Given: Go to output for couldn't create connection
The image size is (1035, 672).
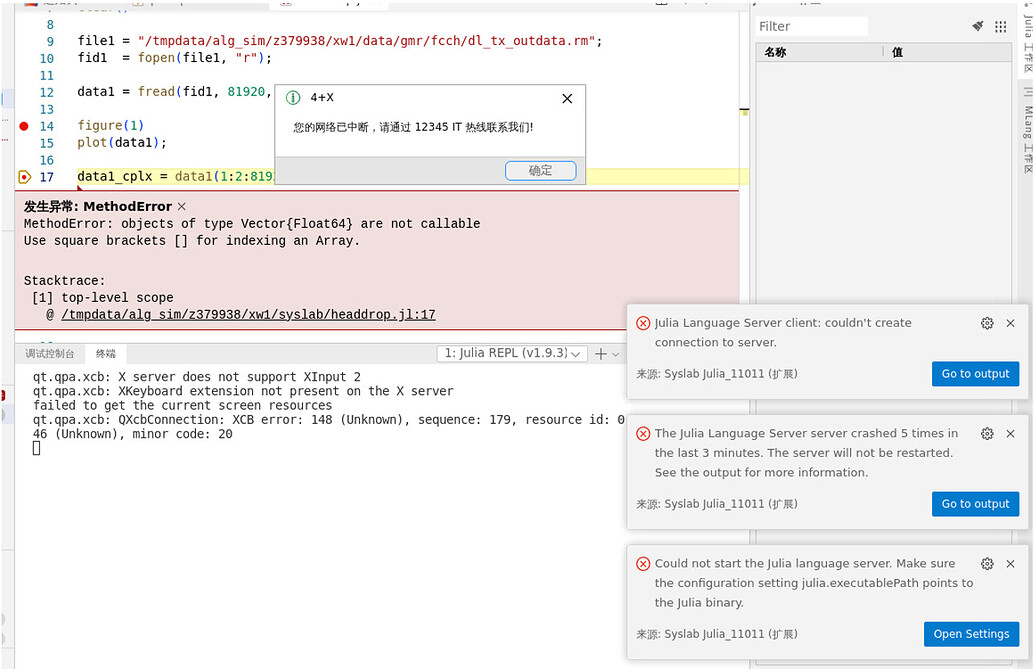Looking at the screenshot, I should point(975,374).
